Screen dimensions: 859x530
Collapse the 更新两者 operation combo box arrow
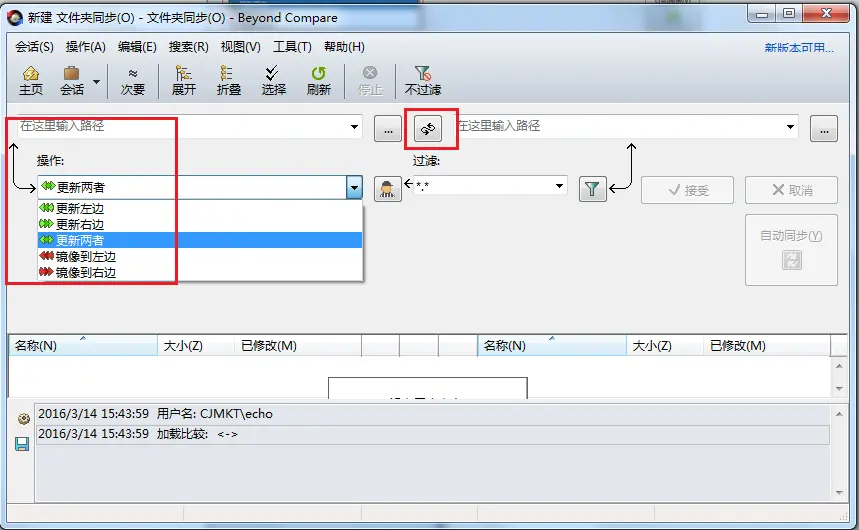pyautogui.click(x=354, y=187)
